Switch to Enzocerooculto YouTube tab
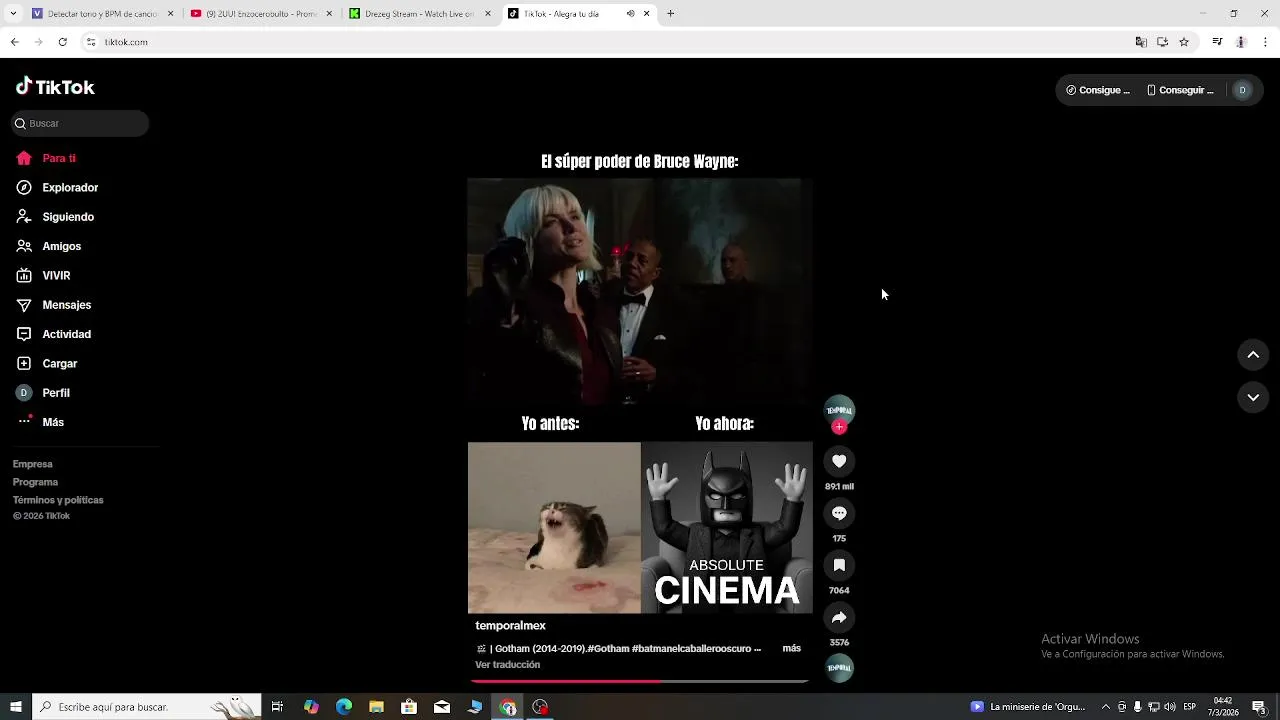1280x720 pixels. click(x=261, y=14)
